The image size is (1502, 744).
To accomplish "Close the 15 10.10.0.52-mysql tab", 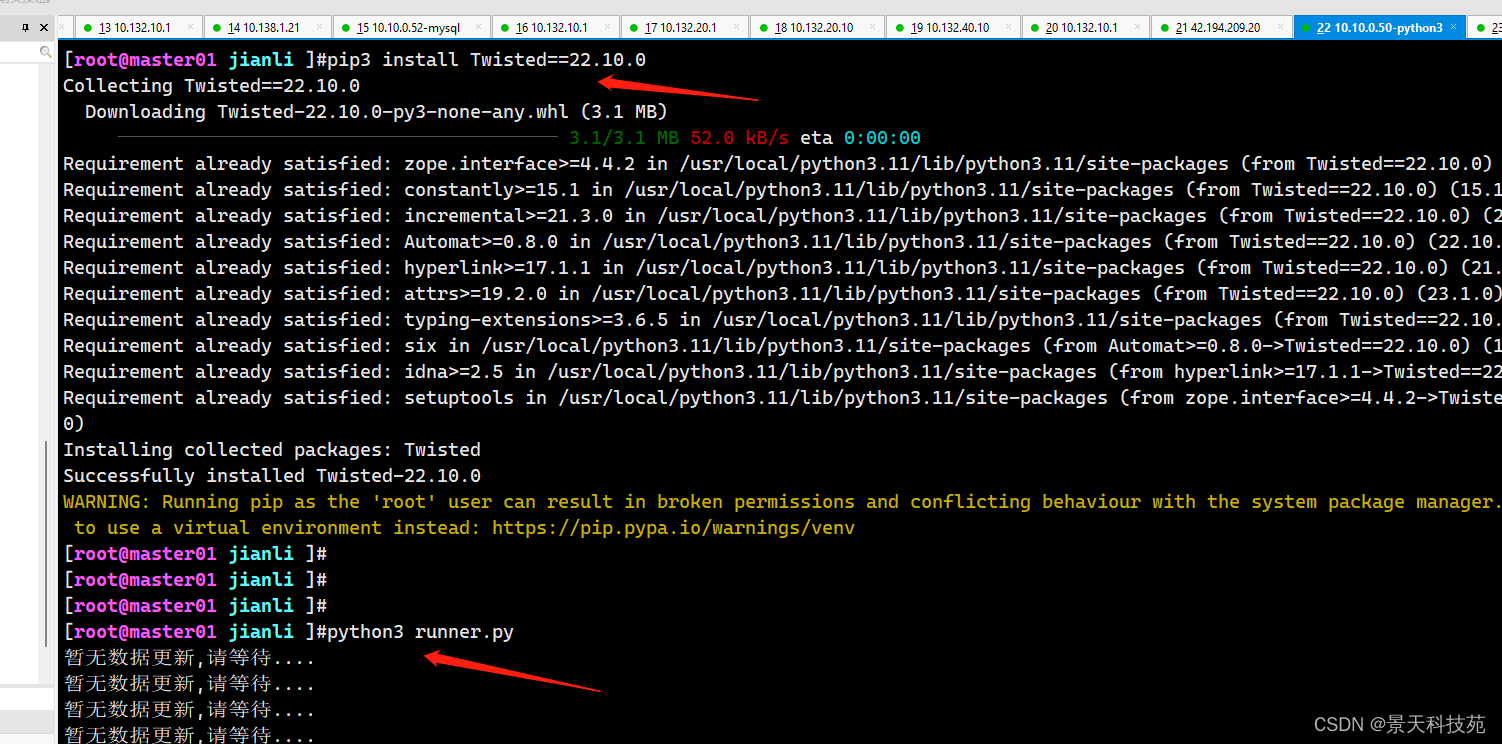I will tap(480, 27).
